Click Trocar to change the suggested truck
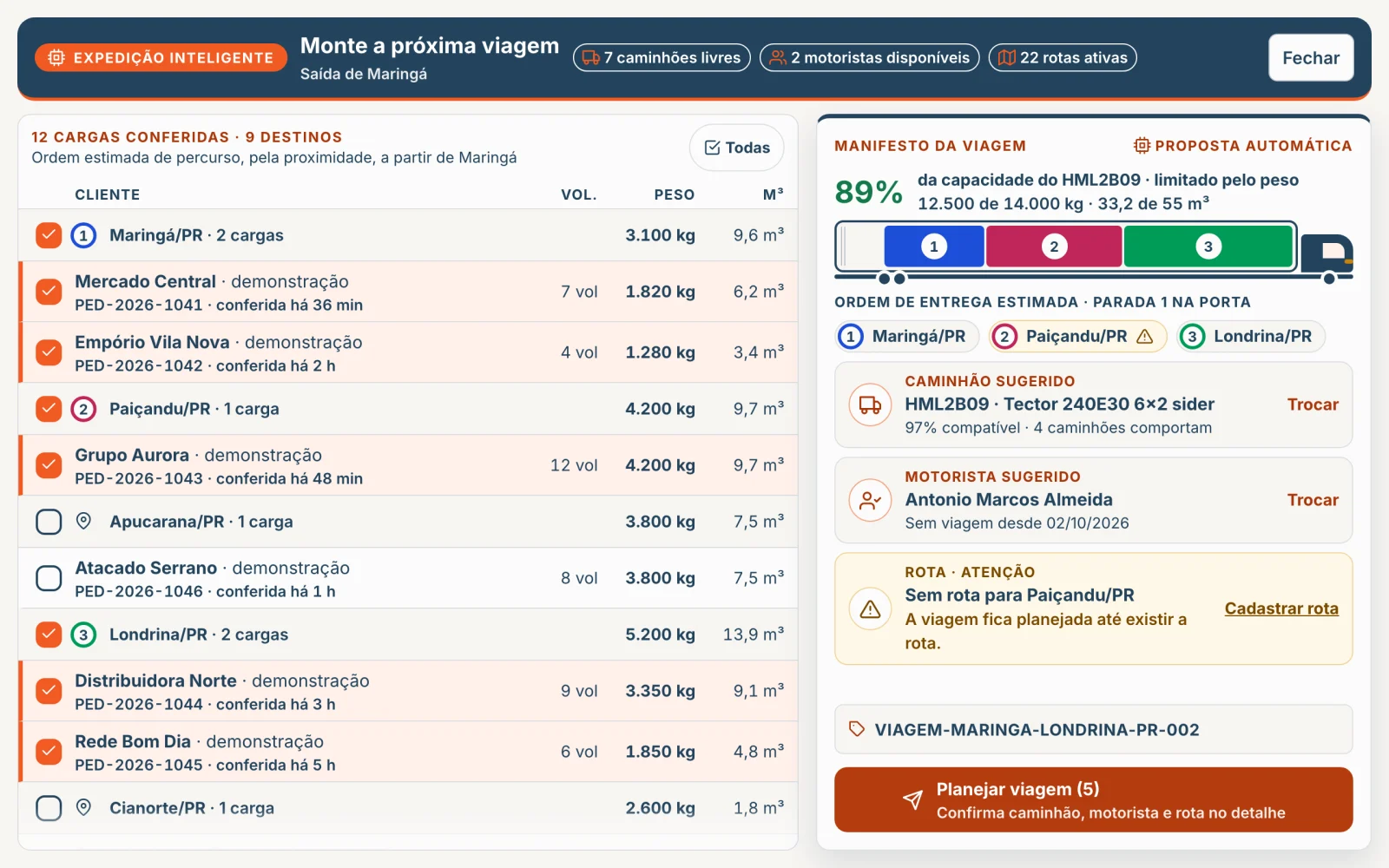 (1313, 404)
